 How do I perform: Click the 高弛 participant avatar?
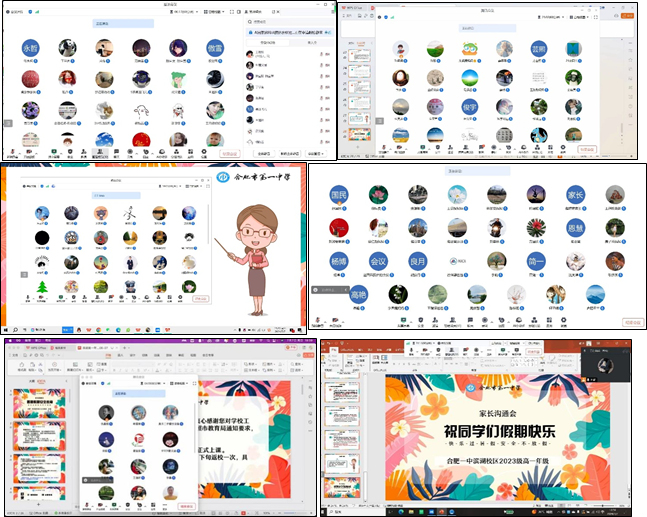tap(359, 294)
